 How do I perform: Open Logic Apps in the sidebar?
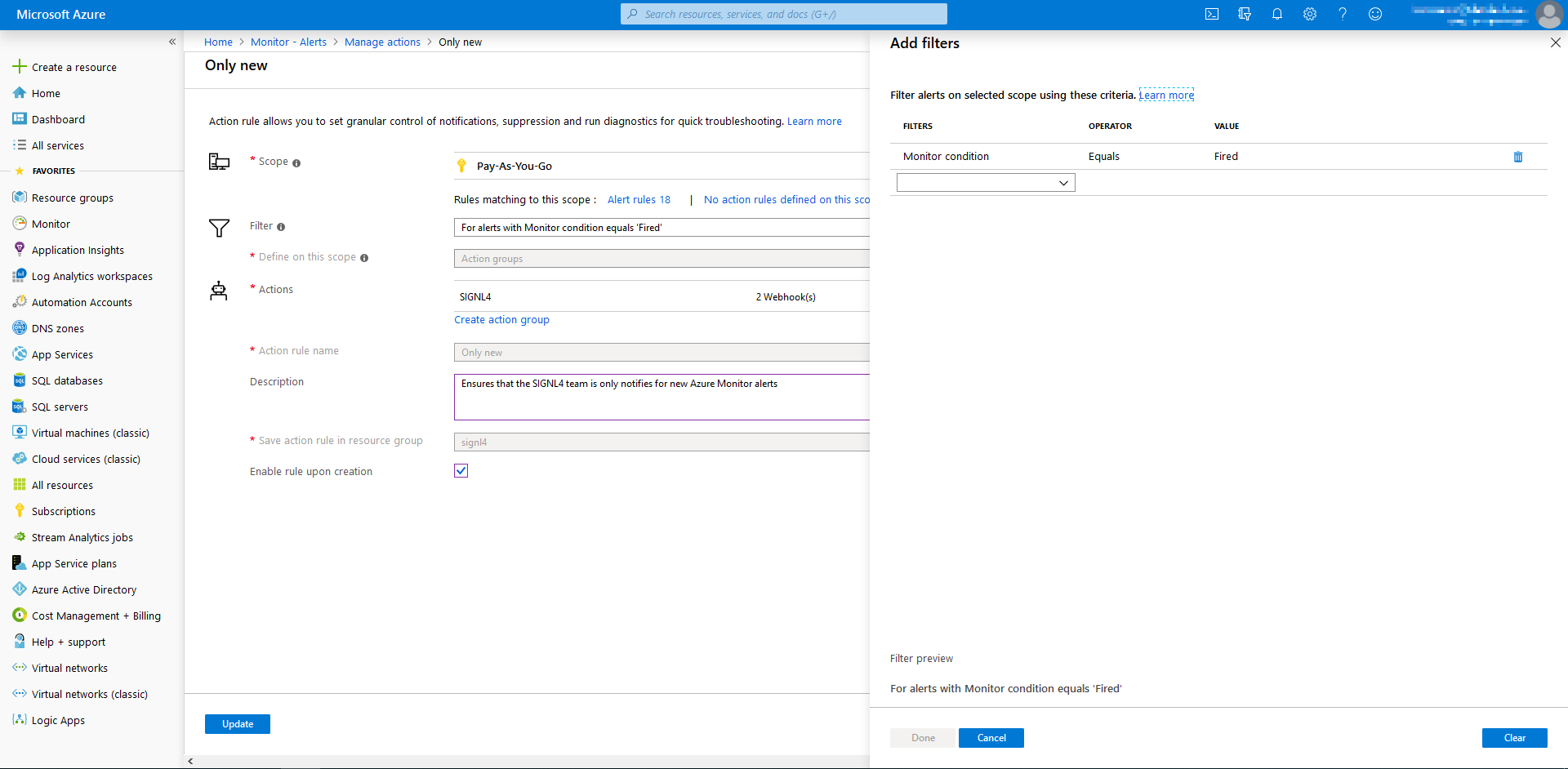[x=58, y=720]
